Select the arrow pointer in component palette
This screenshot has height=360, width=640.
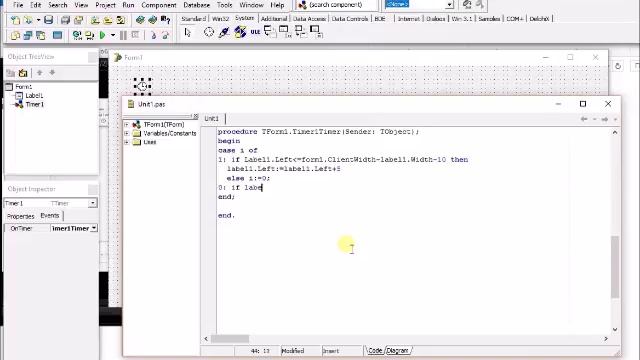tap(188, 32)
